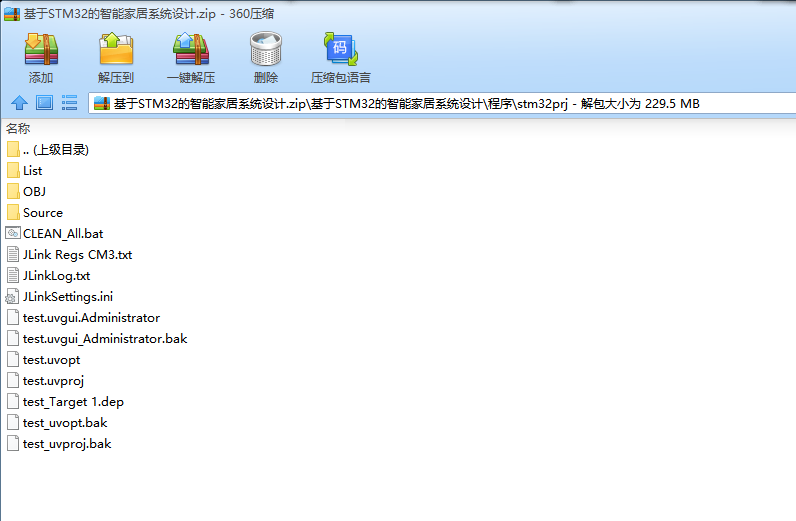Click the file icon of test.uvgui.Administrator
This screenshot has width=796, height=521.
point(13,318)
